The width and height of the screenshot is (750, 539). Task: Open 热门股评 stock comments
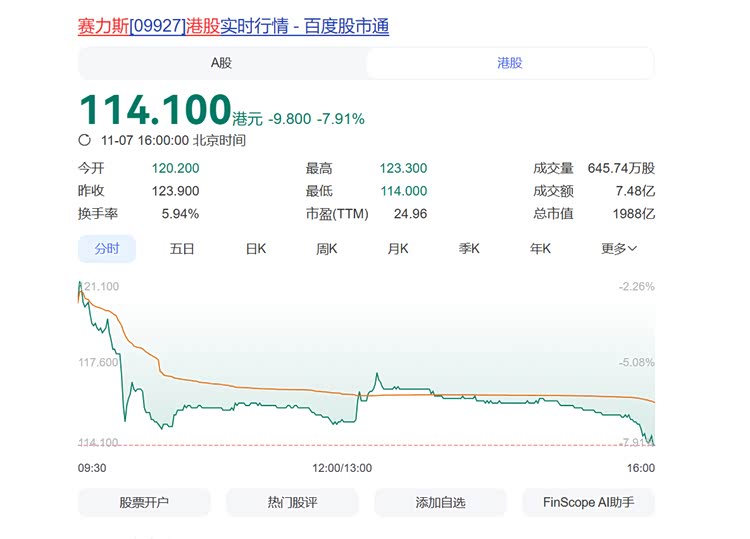tap(292, 502)
